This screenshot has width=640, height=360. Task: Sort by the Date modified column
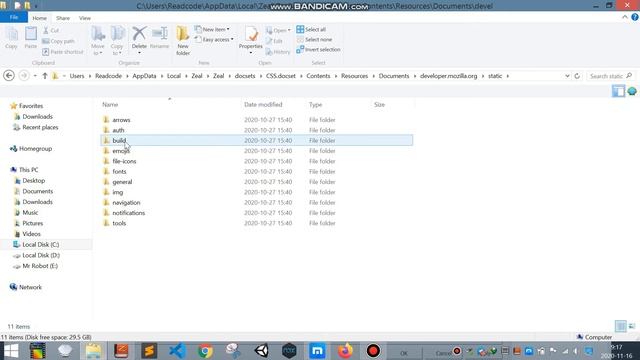tap(263, 104)
